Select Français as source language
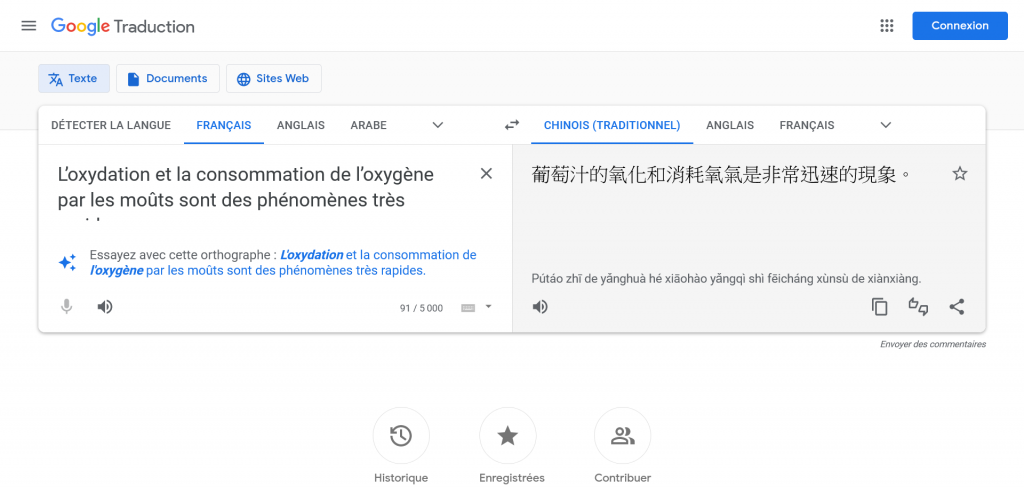The width and height of the screenshot is (1024, 487). point(224,125)
